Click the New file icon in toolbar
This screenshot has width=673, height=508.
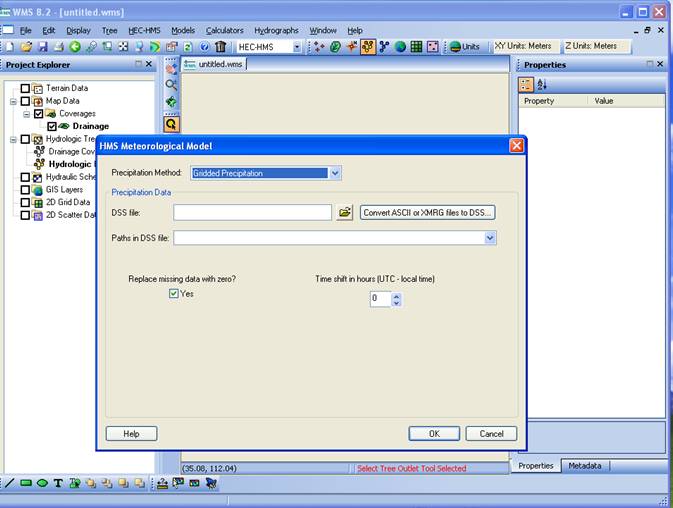coord(9,46)
